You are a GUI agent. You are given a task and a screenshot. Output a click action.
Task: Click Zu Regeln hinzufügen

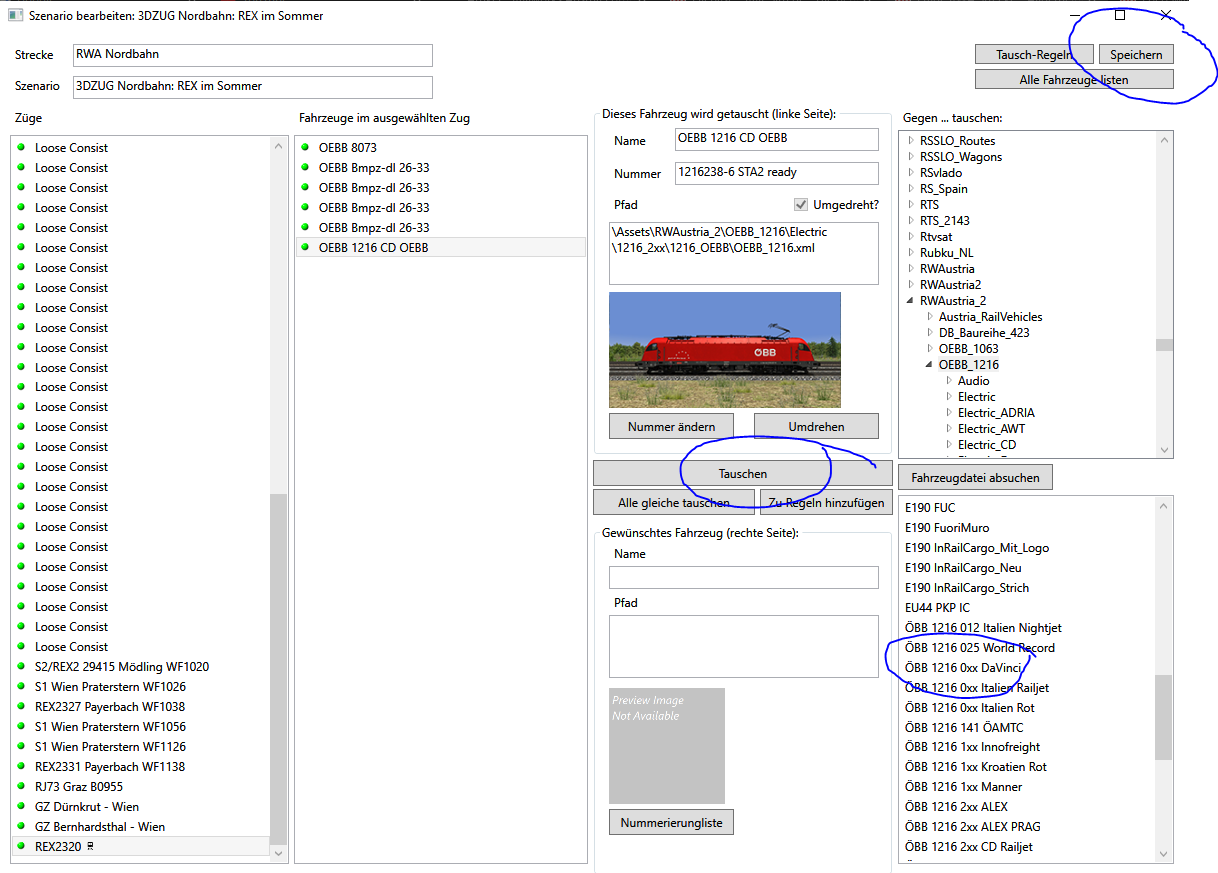[x=826, y=502]
